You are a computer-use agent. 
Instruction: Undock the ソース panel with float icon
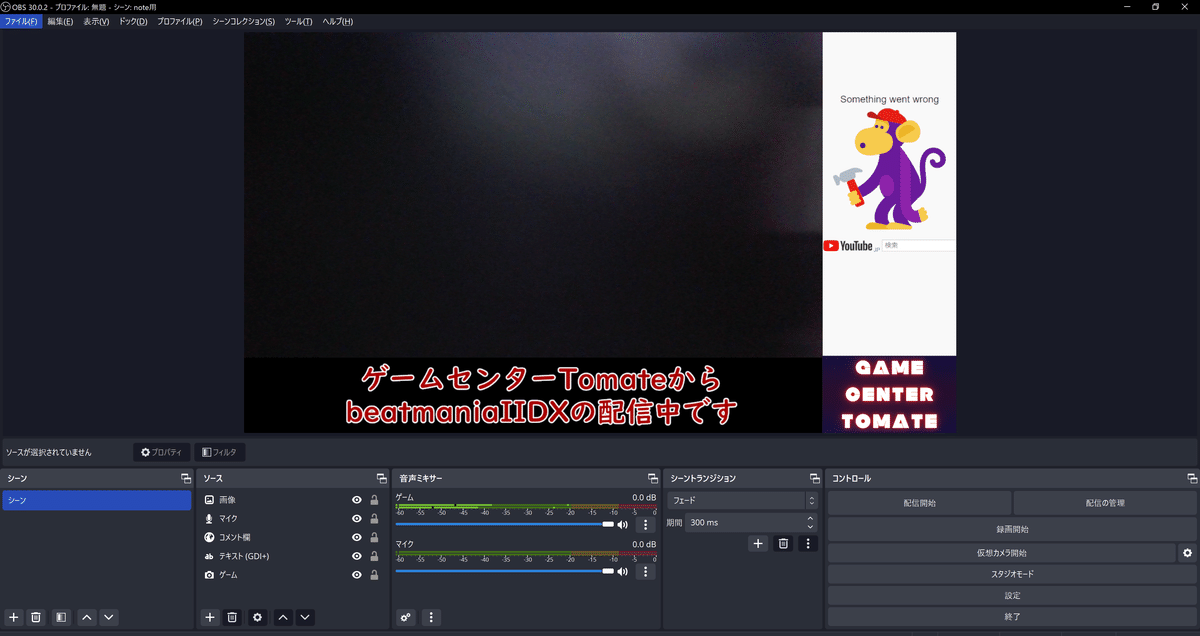click(x=381, y=478)
